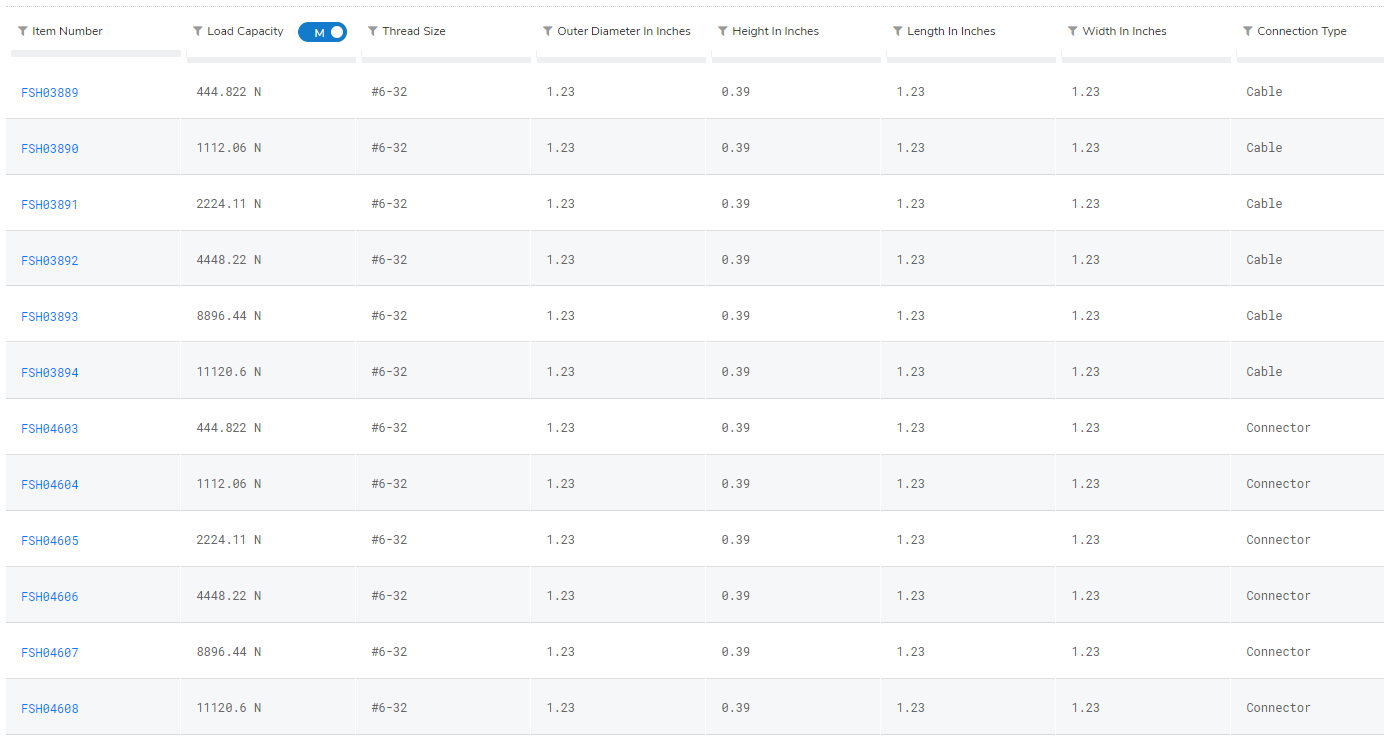1384x739 pixels.
Task: Open item FSH03890
Action: (50, 149)
